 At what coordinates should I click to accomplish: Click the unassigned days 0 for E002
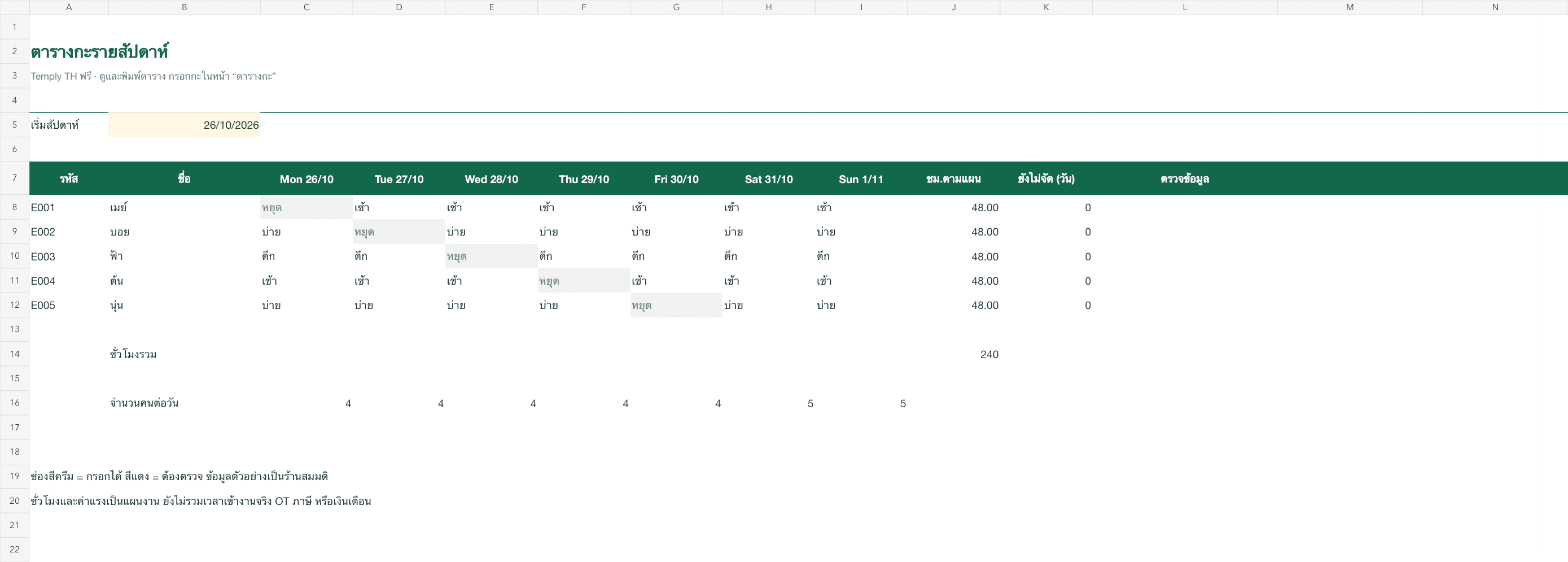1046,232
